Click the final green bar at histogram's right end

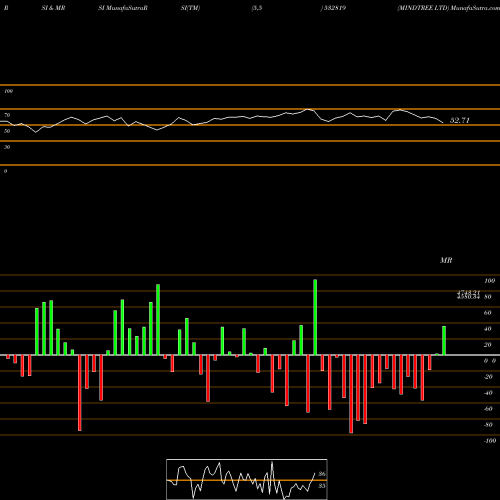click(x=444, y=341)
